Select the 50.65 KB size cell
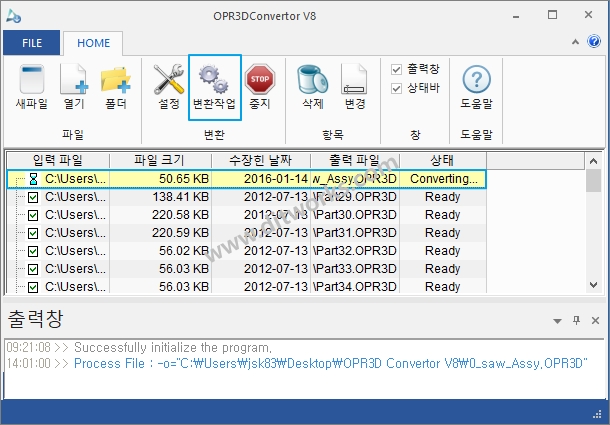The width and height of the screenshot is (610, 425). (161, 179)
